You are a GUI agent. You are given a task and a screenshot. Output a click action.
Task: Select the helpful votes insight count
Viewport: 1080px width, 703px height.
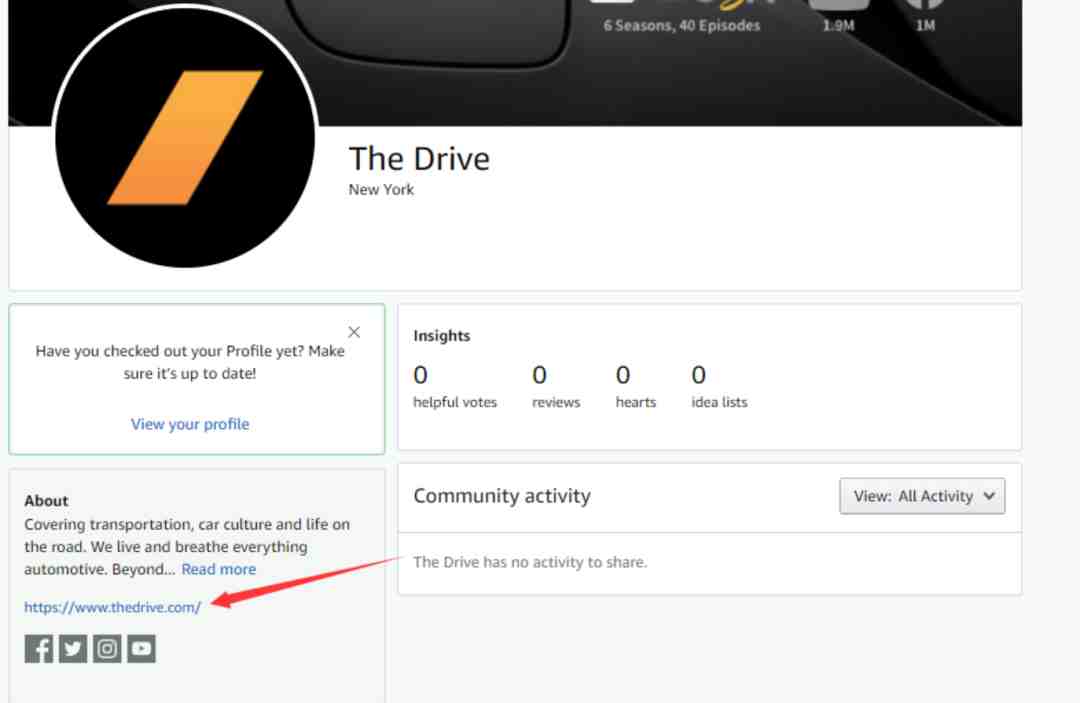pyautogui.click(x=420, y=375)
